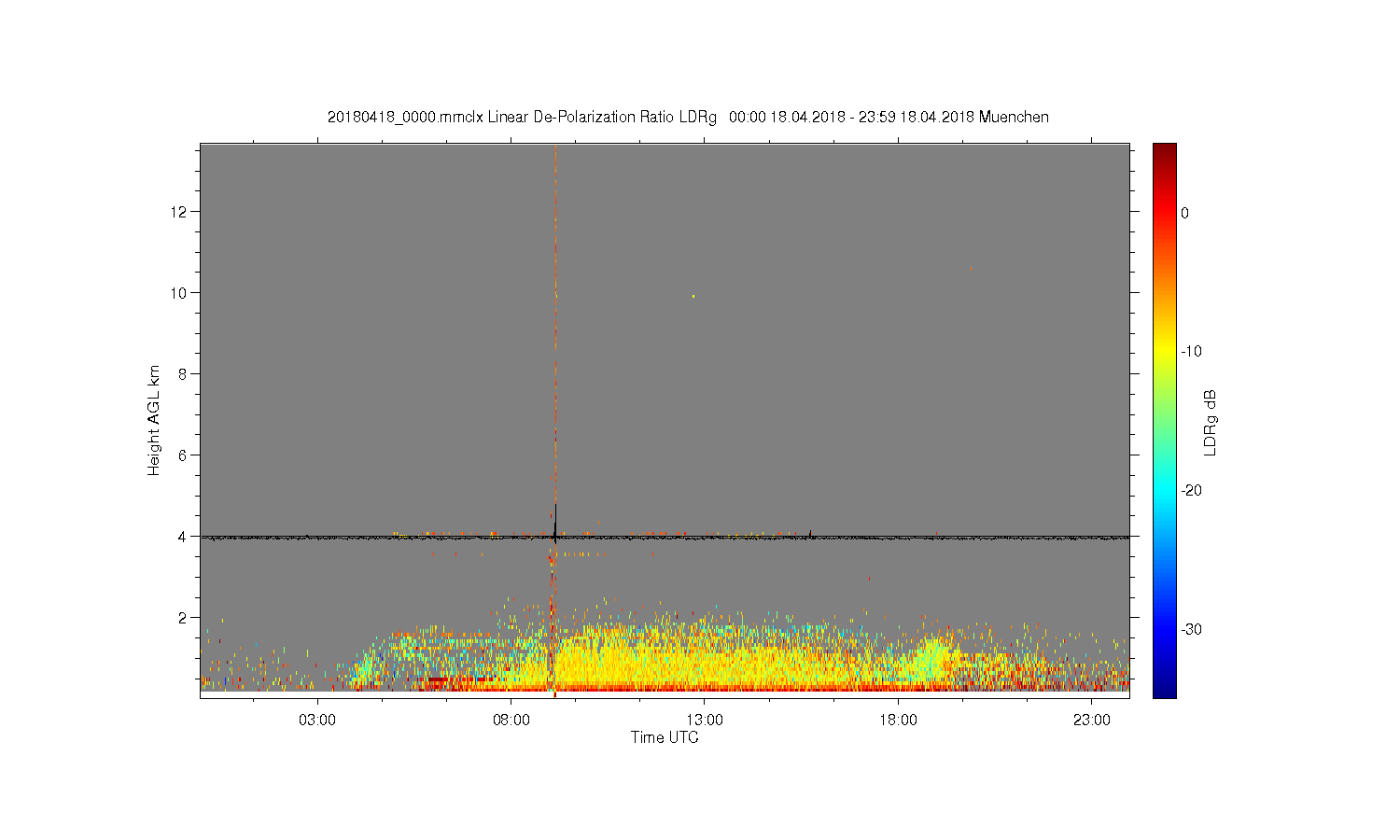Click the 08:00 time tick label
Viewport: 1400px width, 840px height.
pos(511,721)
